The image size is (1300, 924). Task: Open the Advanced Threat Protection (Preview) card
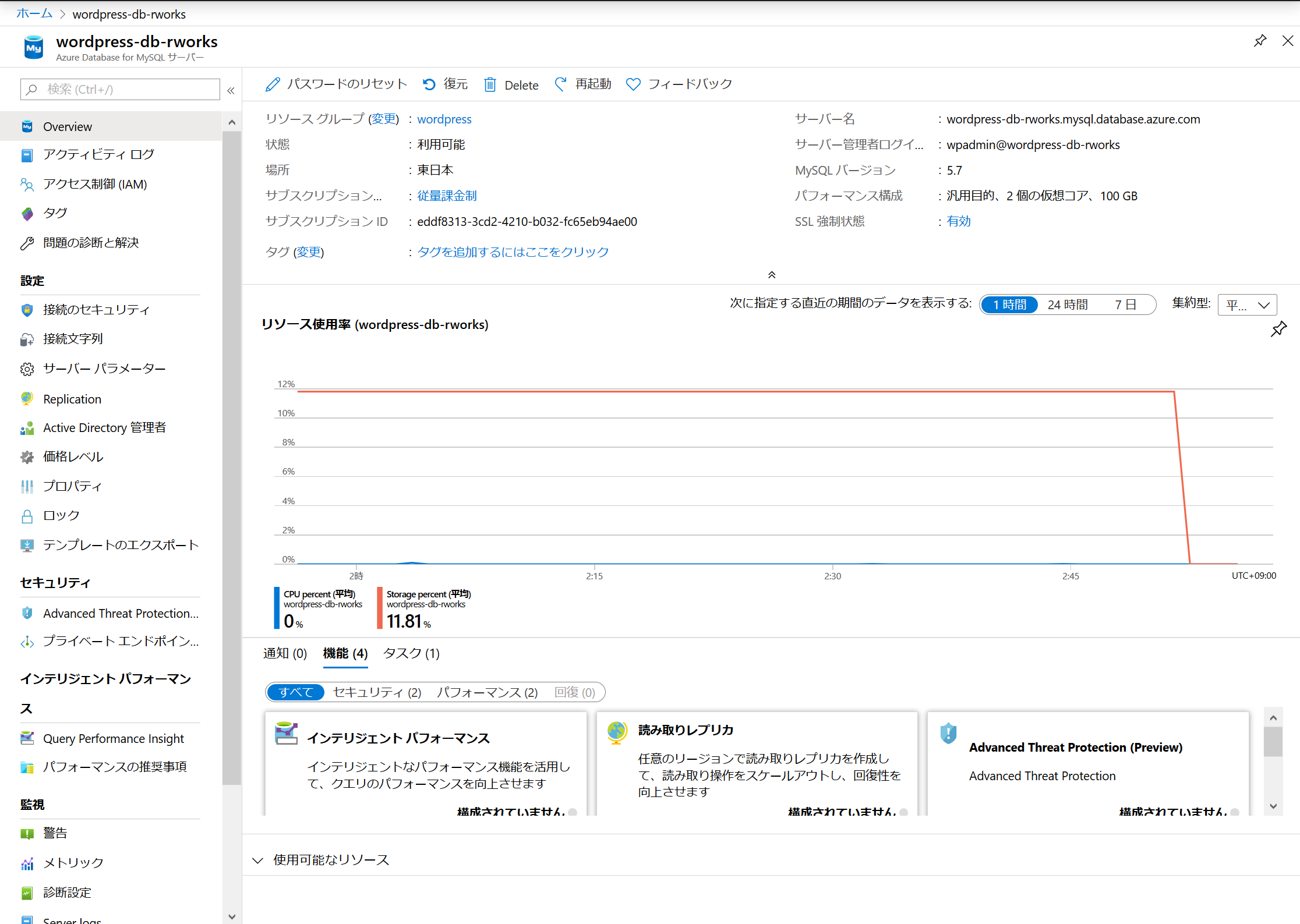(x=1088, y=763)
